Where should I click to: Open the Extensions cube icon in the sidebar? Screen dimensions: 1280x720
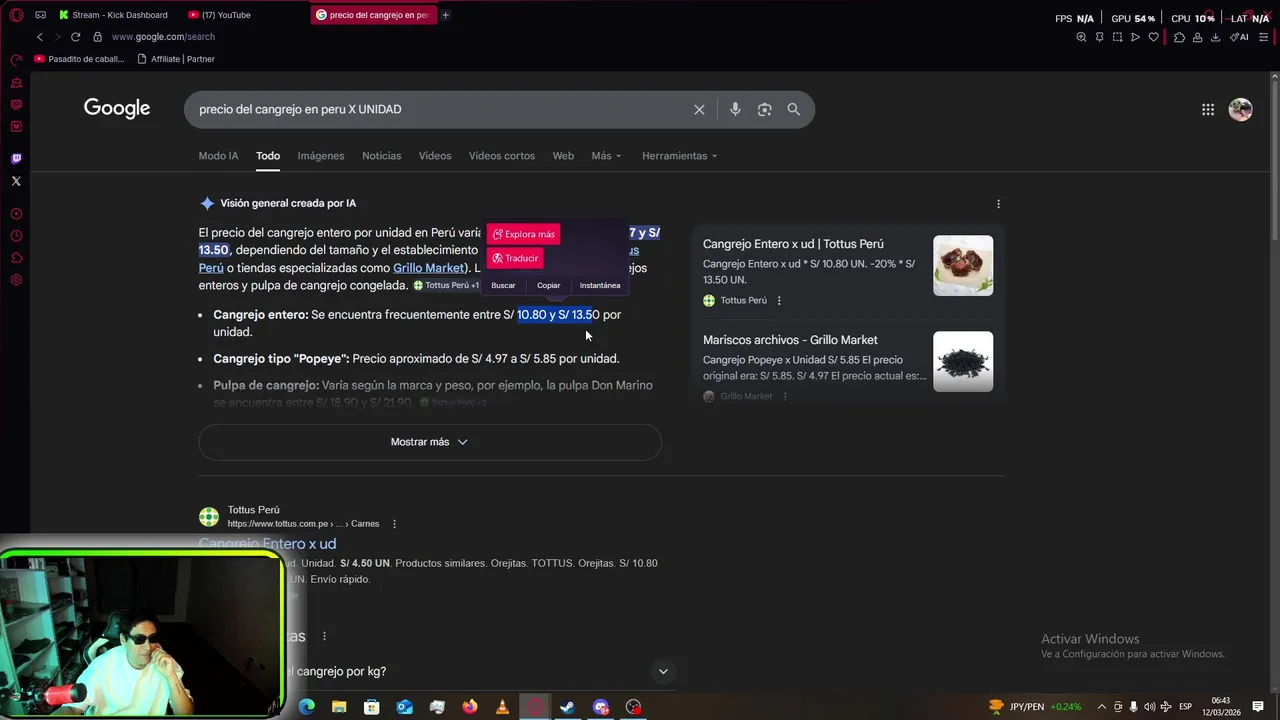pyautogui.click(x=16, y=258)
